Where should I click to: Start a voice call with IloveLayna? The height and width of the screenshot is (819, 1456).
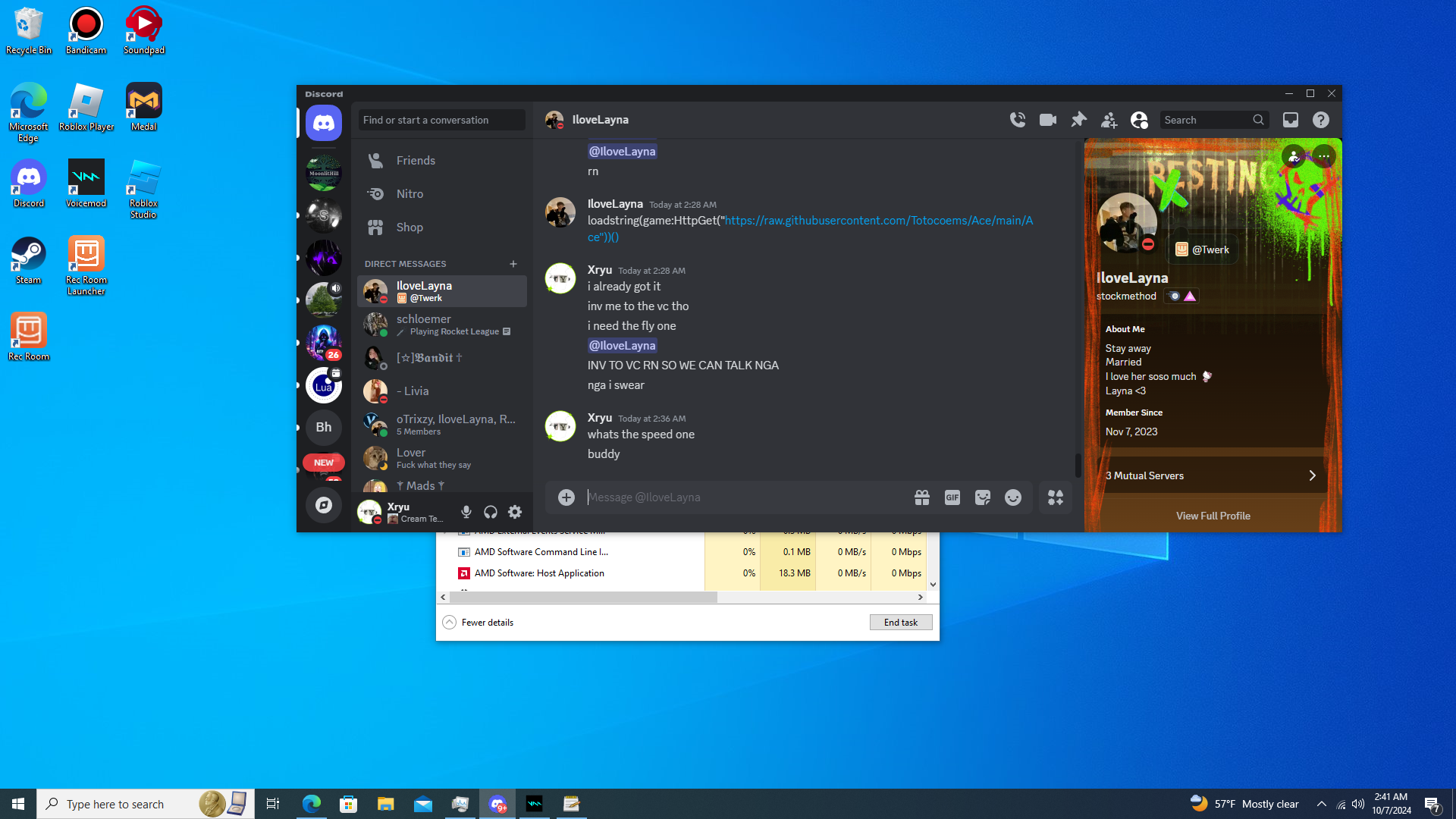tap(1018, 120)
